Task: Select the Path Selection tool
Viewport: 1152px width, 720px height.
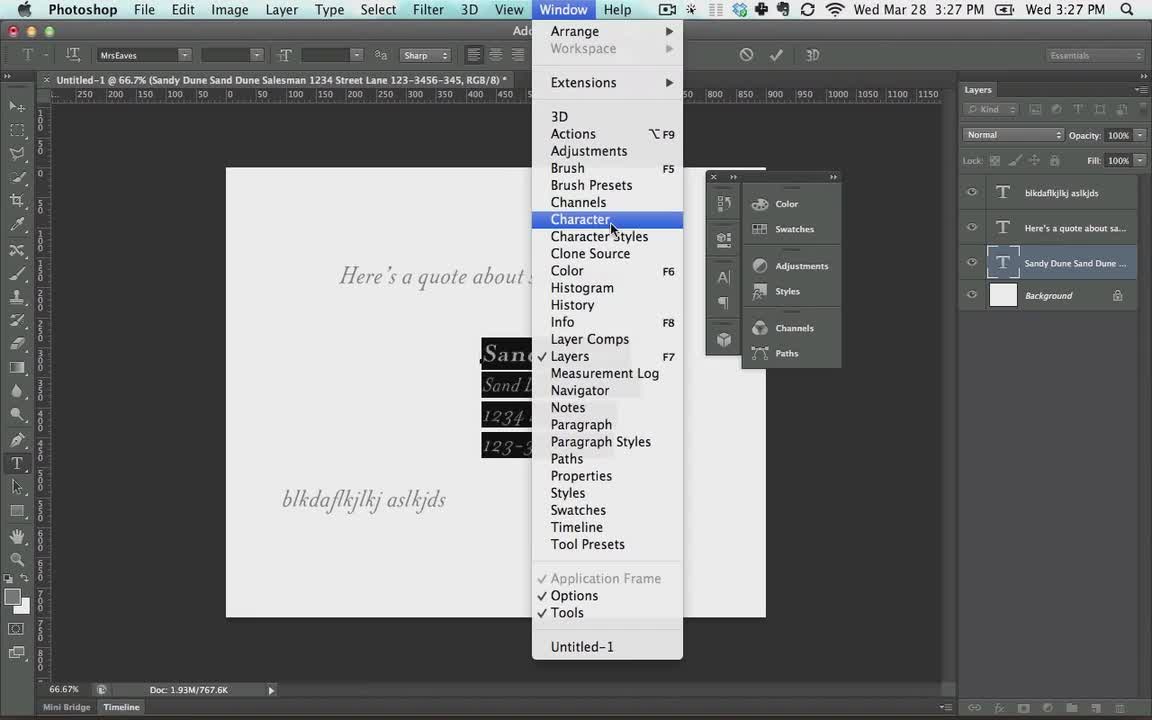Action: point(17,486)
